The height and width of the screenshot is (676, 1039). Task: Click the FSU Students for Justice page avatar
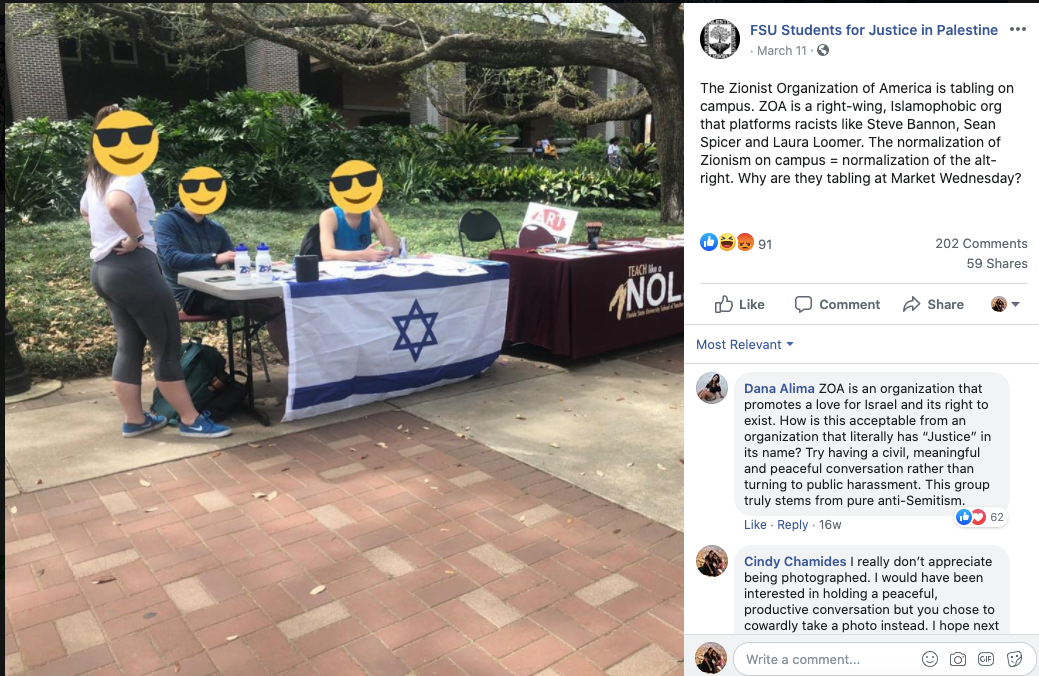point(720,39)
